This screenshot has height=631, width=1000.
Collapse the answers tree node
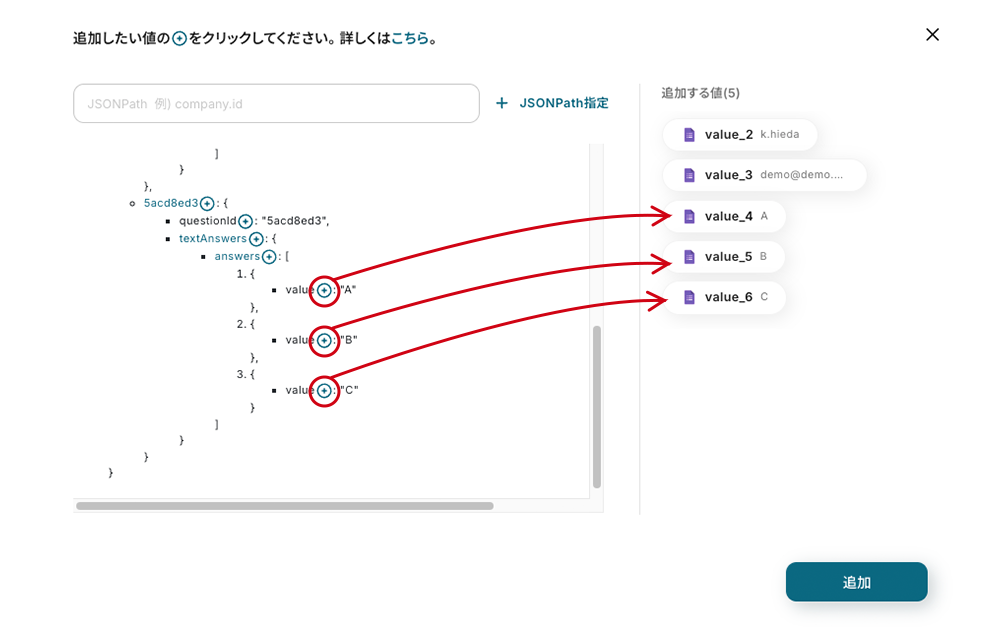pyautogui.click(x=237, y=256)
